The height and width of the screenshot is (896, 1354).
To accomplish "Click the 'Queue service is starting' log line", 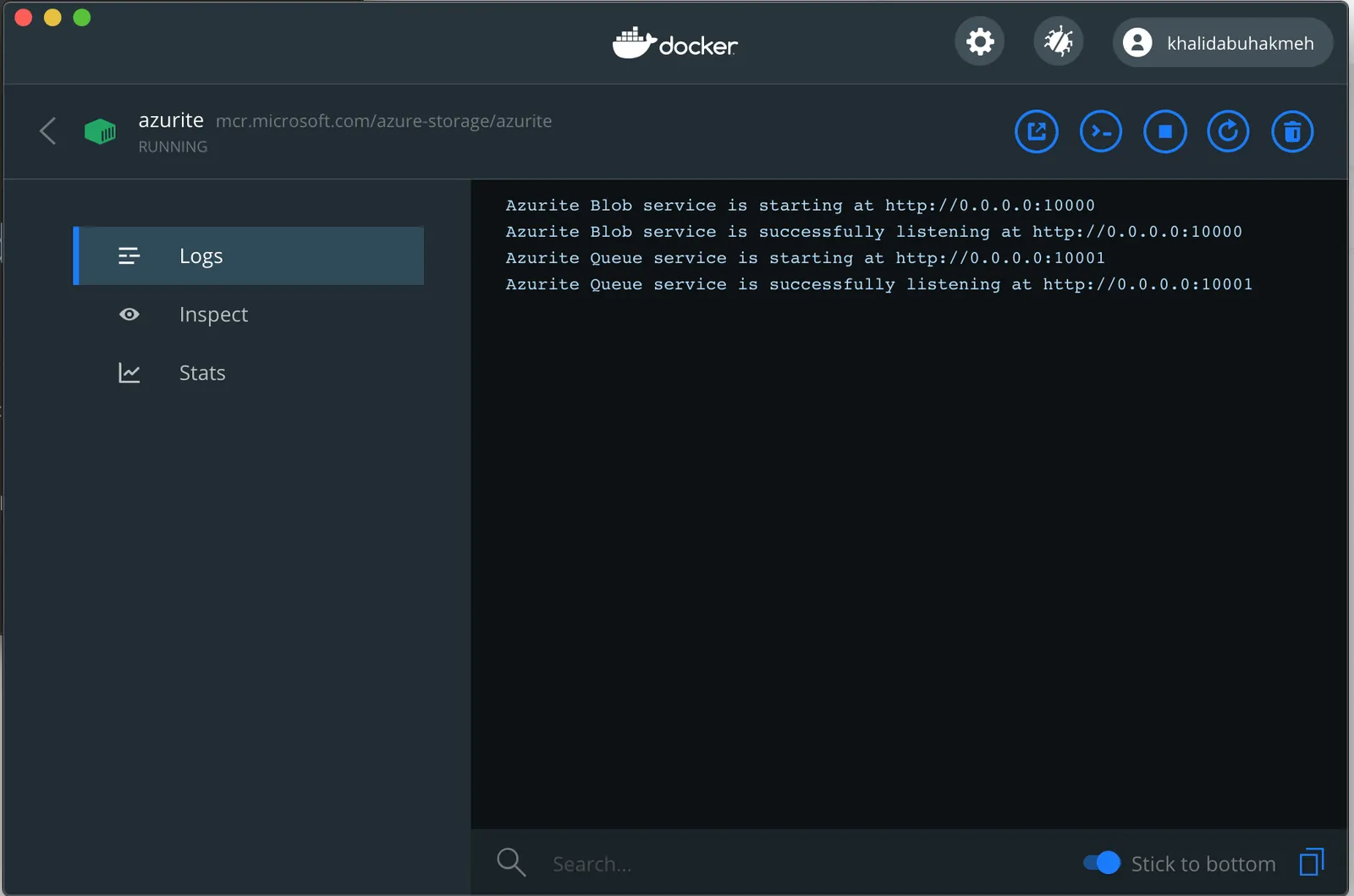I will [805, 258].
